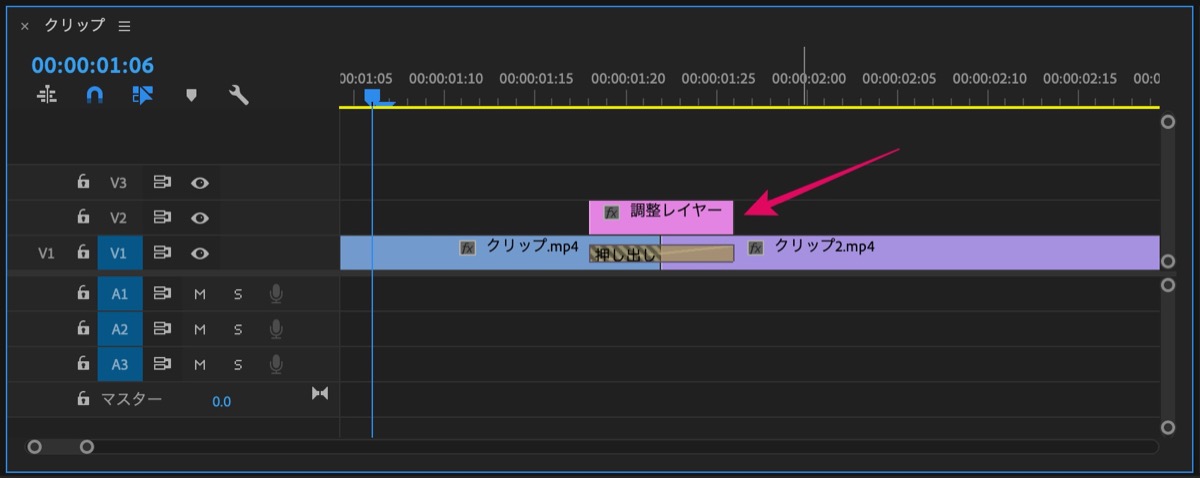Toggle lock on track A2
Screen dimensions: 1200x478
click(x=84, y=329)
